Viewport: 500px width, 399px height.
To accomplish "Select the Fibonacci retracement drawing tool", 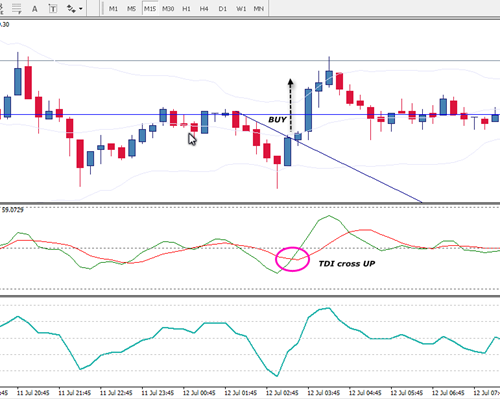I will pos(16,8).
